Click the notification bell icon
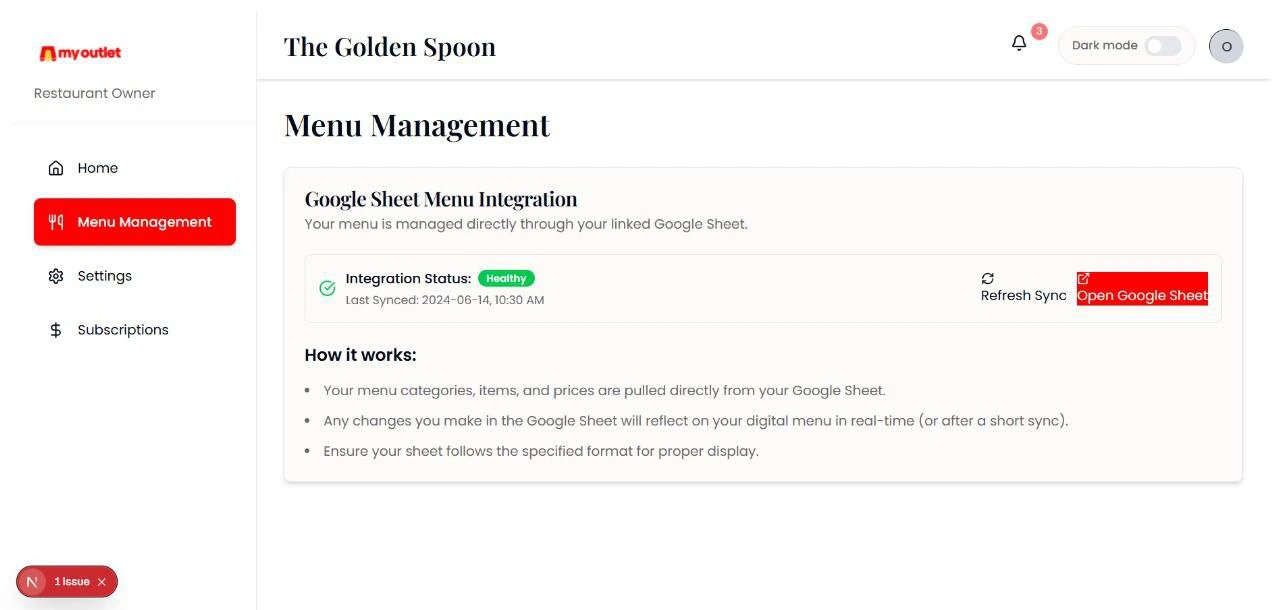Viewport: 1280px width, 610px height. point(1019,44)
